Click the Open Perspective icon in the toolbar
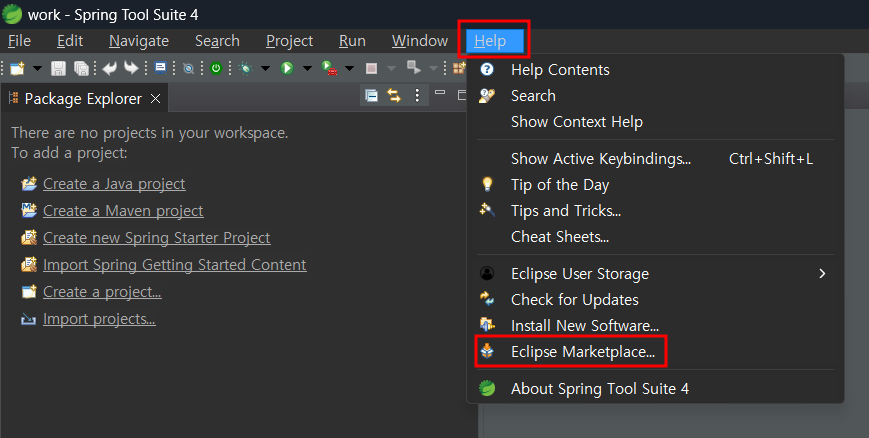The width and height of the screenshot is (869, 438). 459,68
